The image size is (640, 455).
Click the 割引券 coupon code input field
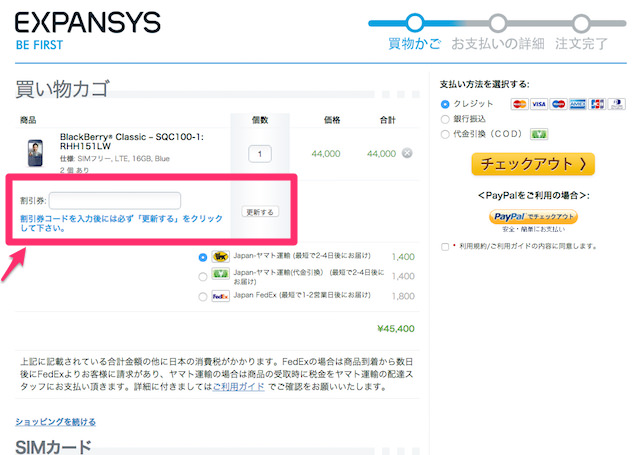(115, 200)
